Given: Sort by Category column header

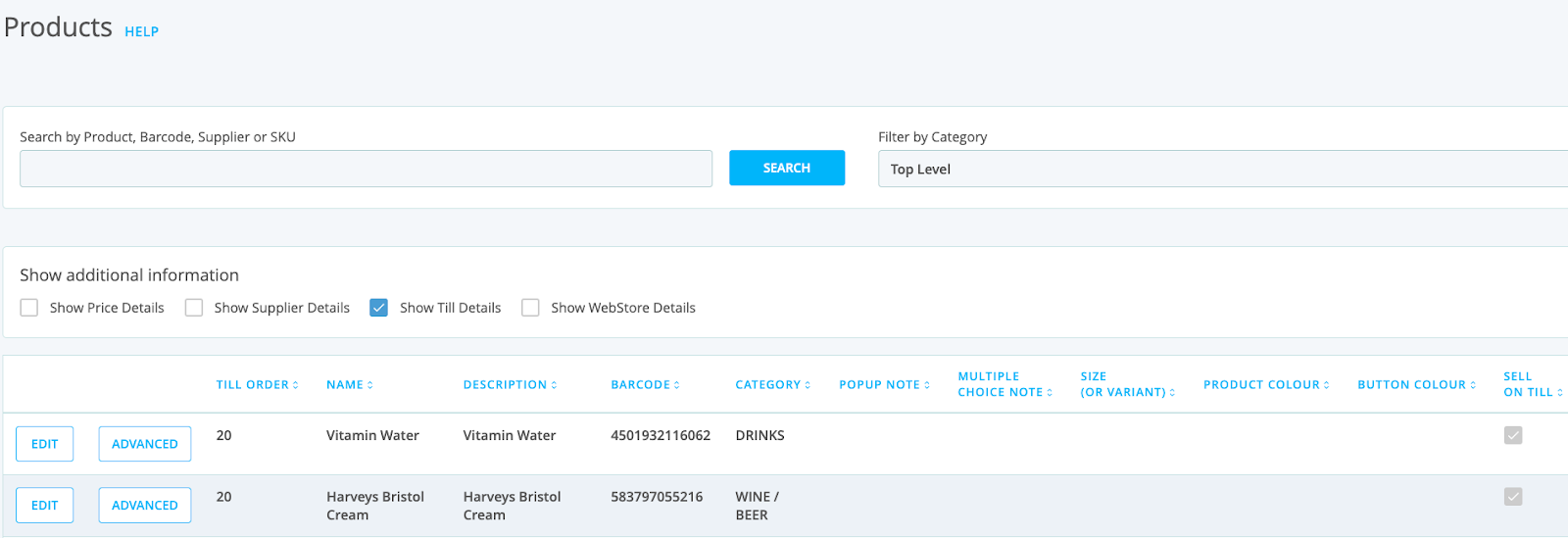Looking at the screenshot, I should point(772,385).
